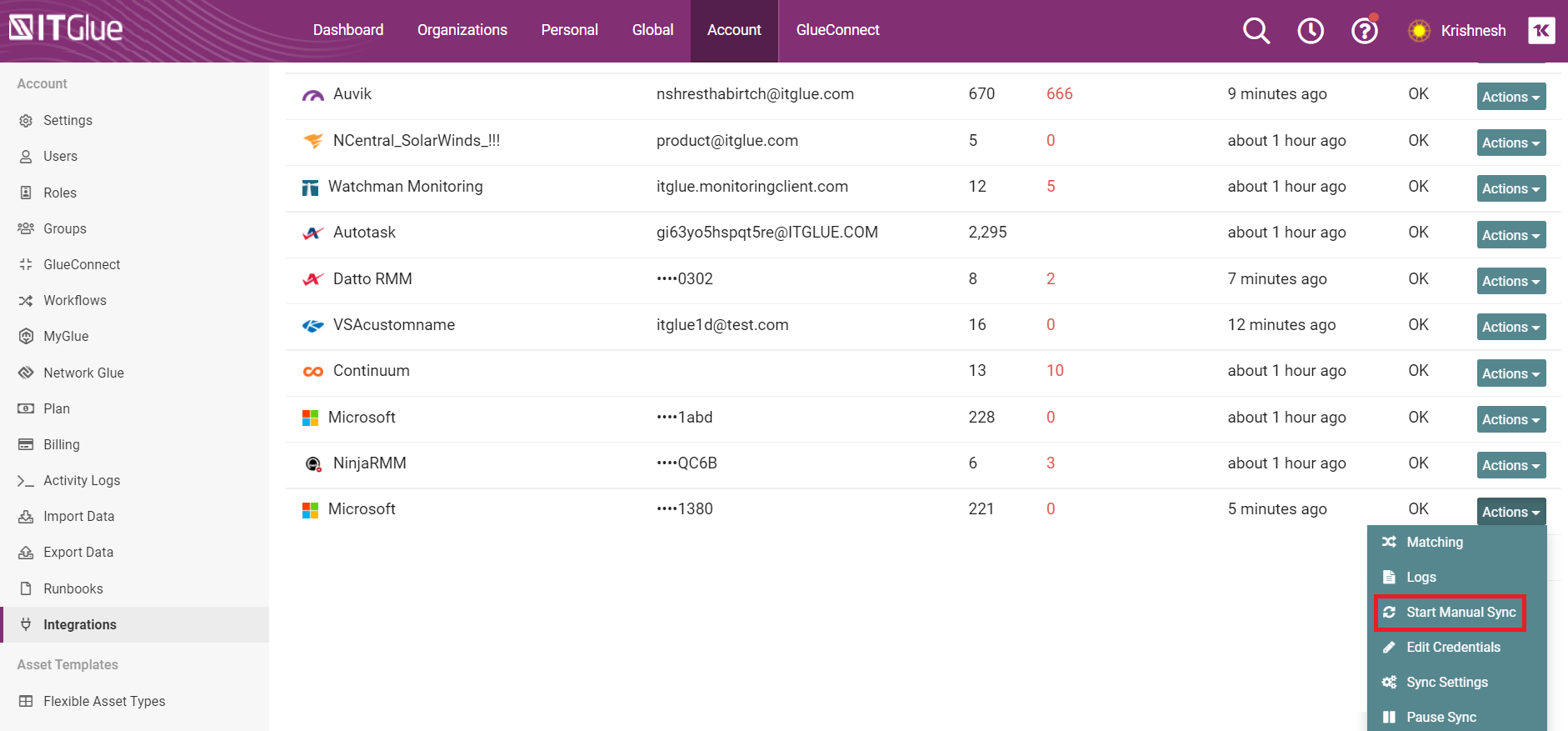Click the Users person icon in sidebar
This screenshot has width=1568, height=731.
point(26,157)
